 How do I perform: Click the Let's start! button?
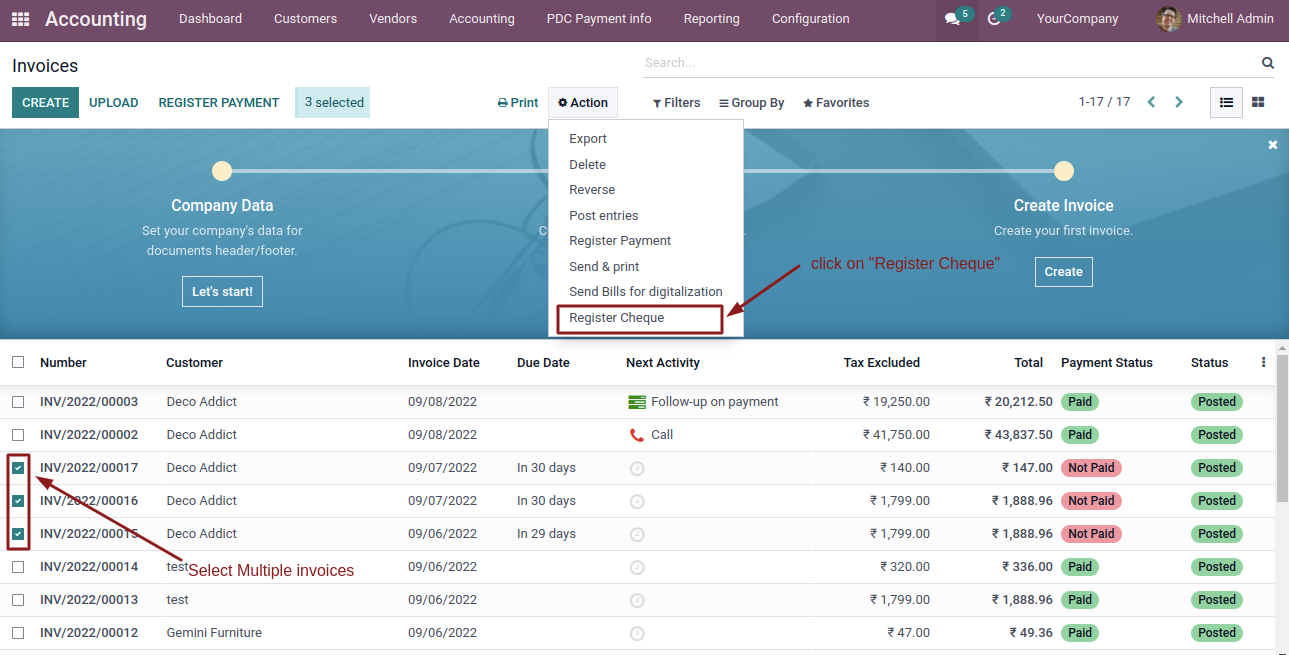pos(222,292)
